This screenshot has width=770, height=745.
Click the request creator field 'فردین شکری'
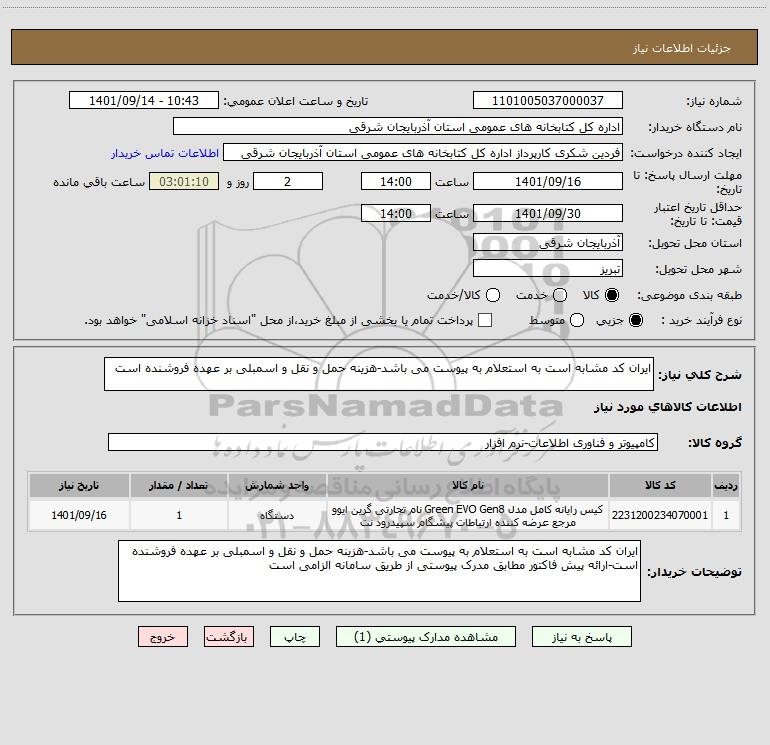point(423,152)
